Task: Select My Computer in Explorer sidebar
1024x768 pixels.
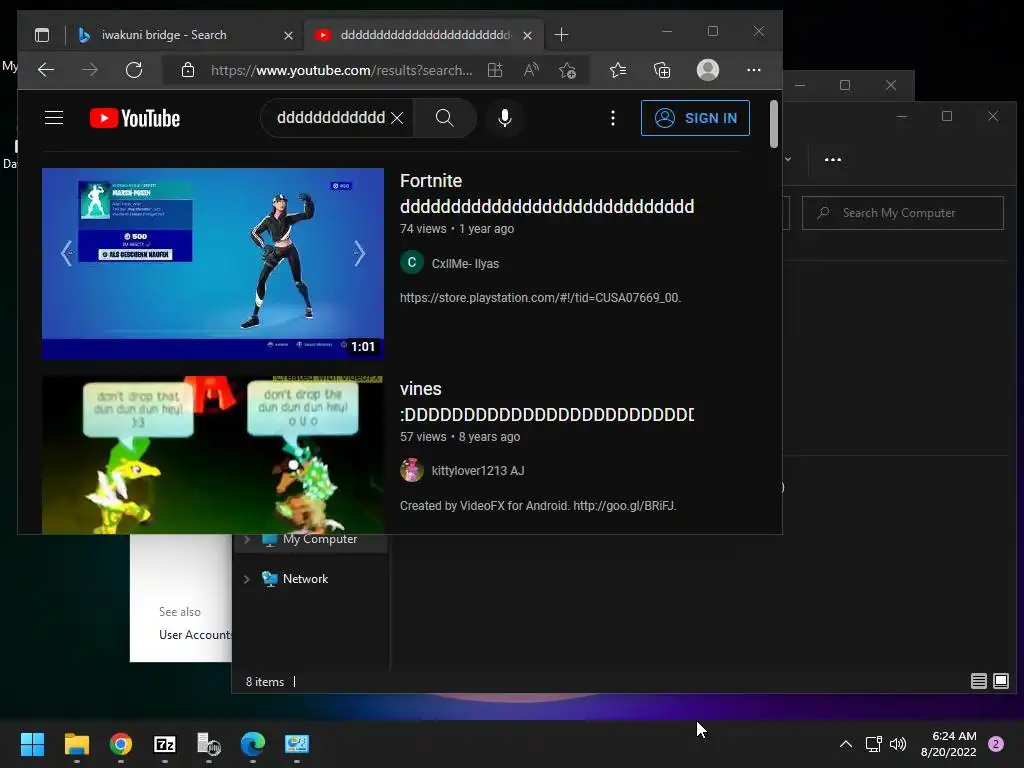Action: click(319, 539)
